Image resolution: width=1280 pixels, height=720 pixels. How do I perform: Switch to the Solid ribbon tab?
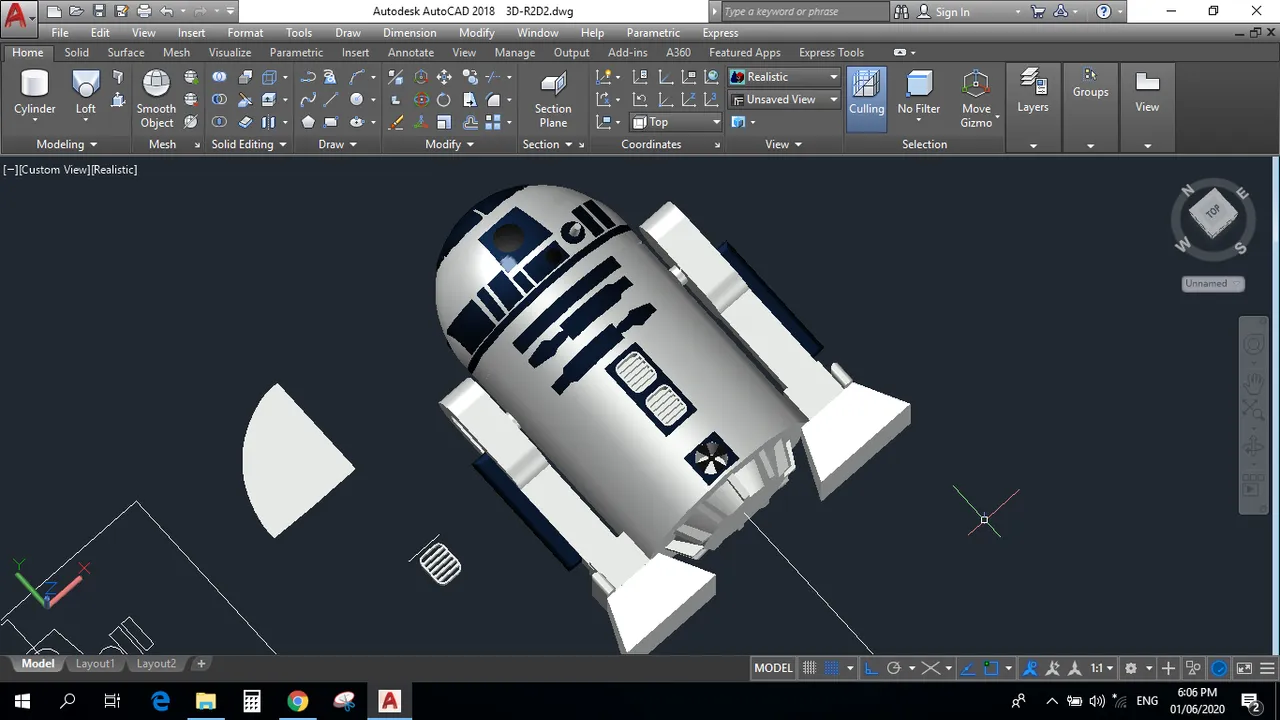[77, 52]
